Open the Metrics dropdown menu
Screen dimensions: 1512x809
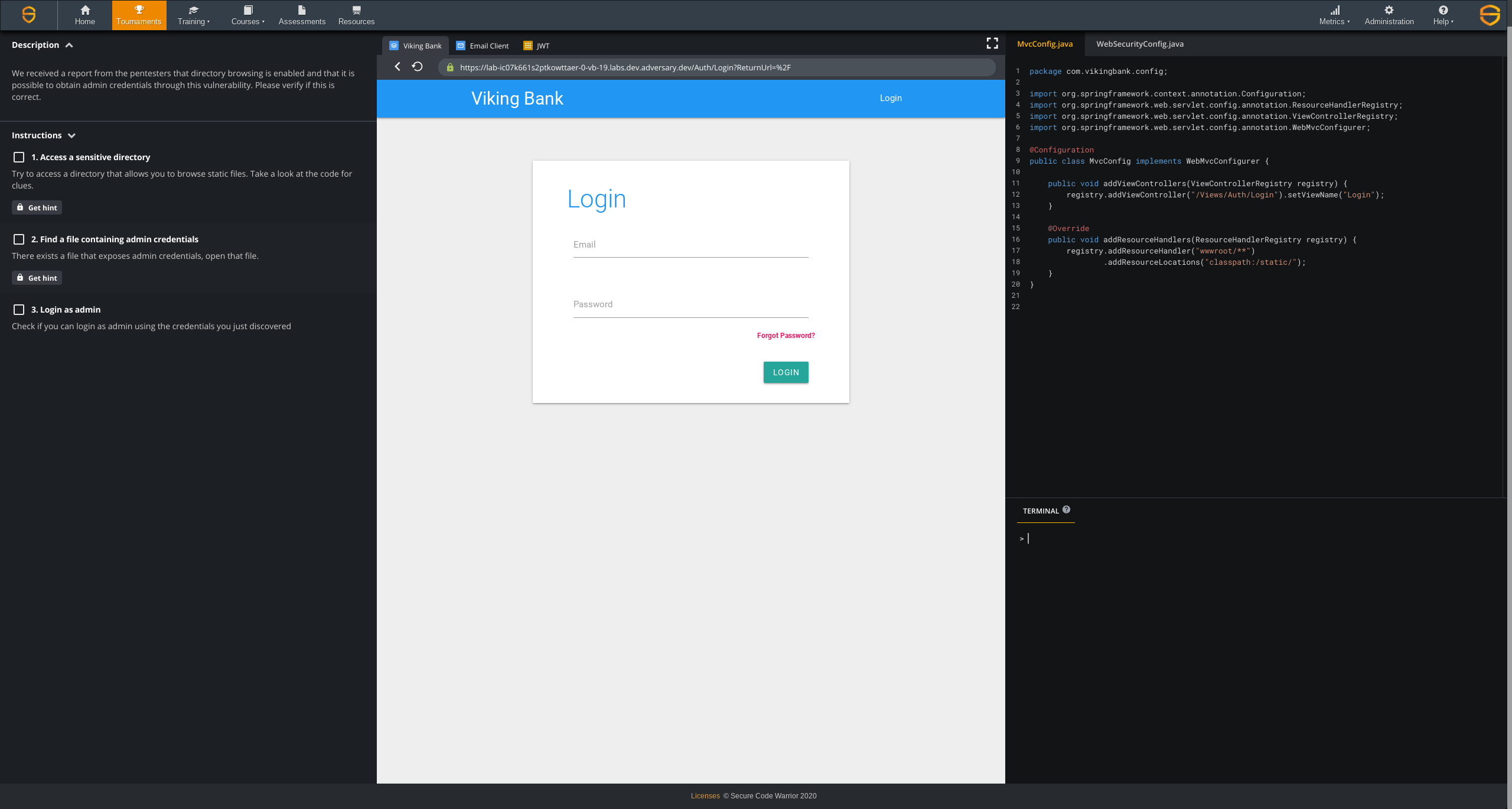pyautogui.click(x=1334, y=15)
